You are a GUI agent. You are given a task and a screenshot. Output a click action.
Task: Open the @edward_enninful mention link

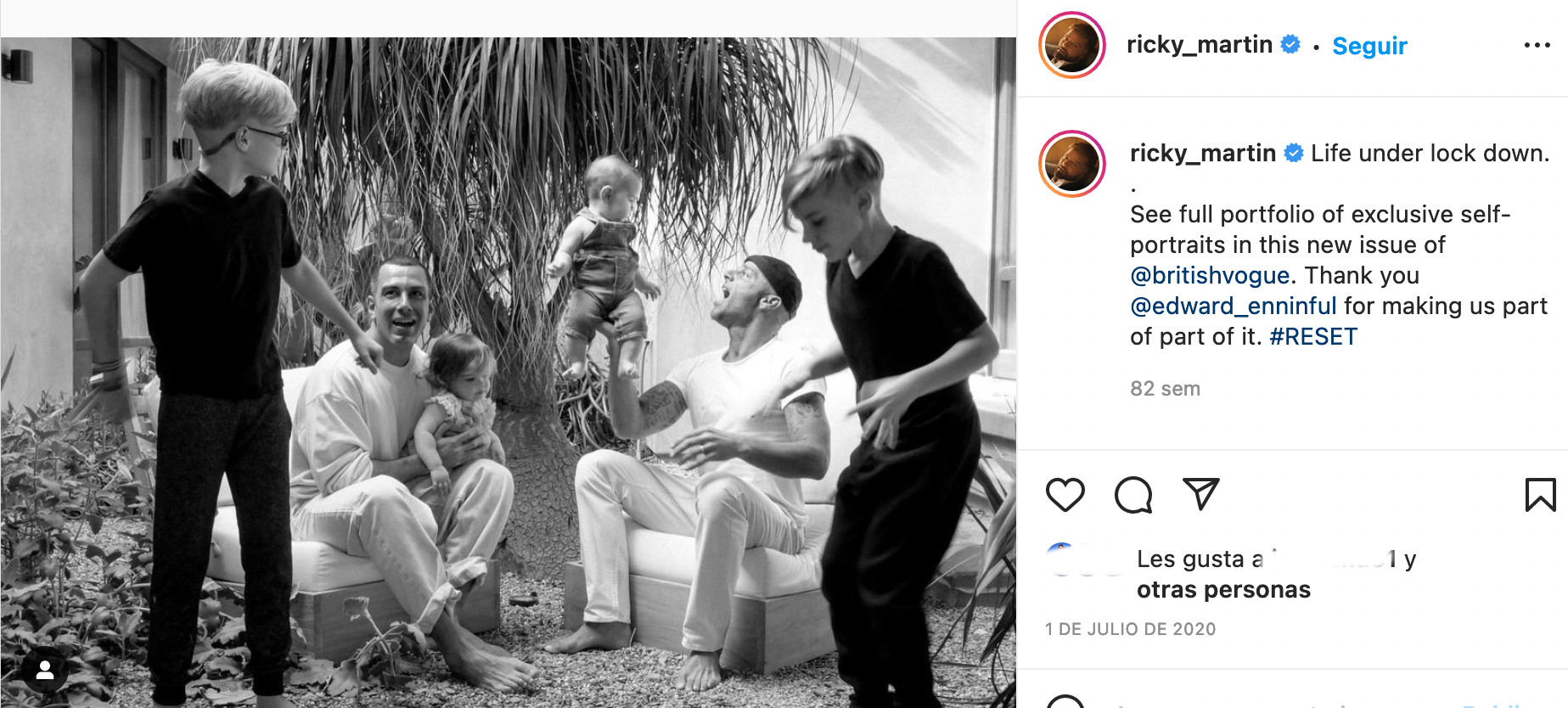1233,306
